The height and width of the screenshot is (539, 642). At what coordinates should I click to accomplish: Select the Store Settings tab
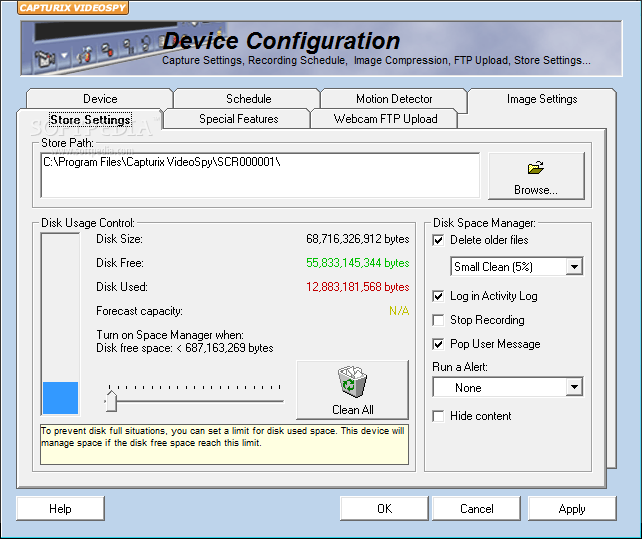click(90, 120)
